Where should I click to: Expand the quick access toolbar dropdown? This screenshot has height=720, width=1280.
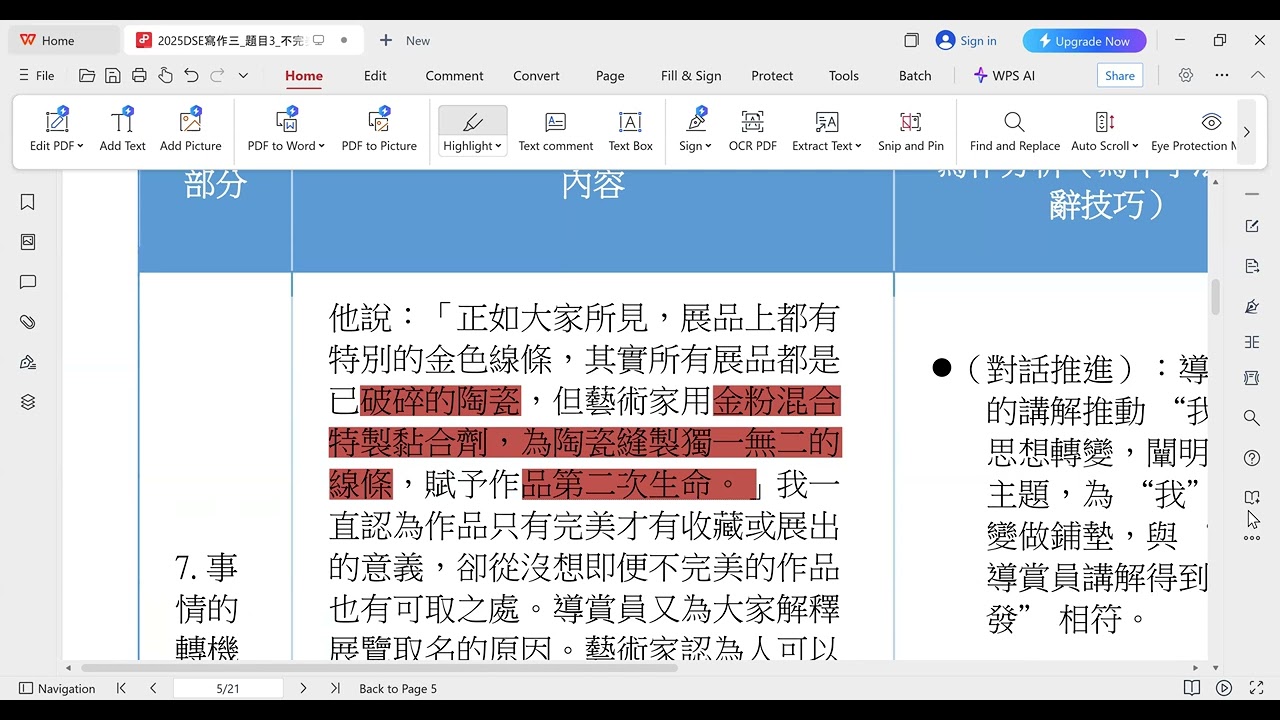click(243, 76)
